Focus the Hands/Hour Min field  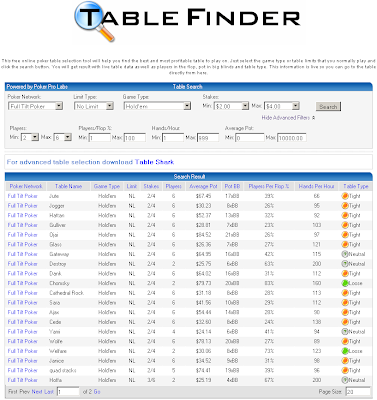[x=173, y=138]
